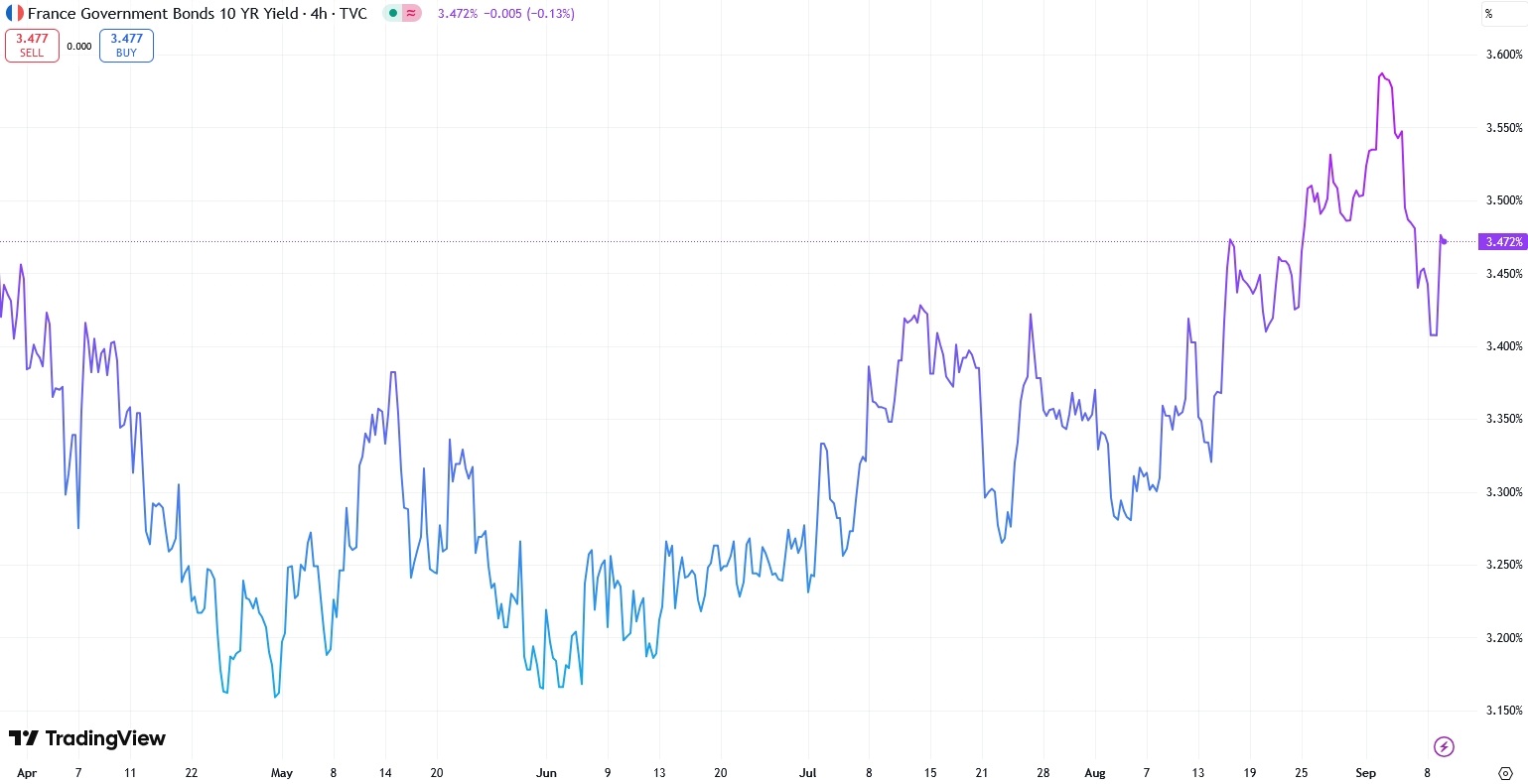Open the % price scale unit label
The image size is (1528, 784).
tap(1488, 14)
